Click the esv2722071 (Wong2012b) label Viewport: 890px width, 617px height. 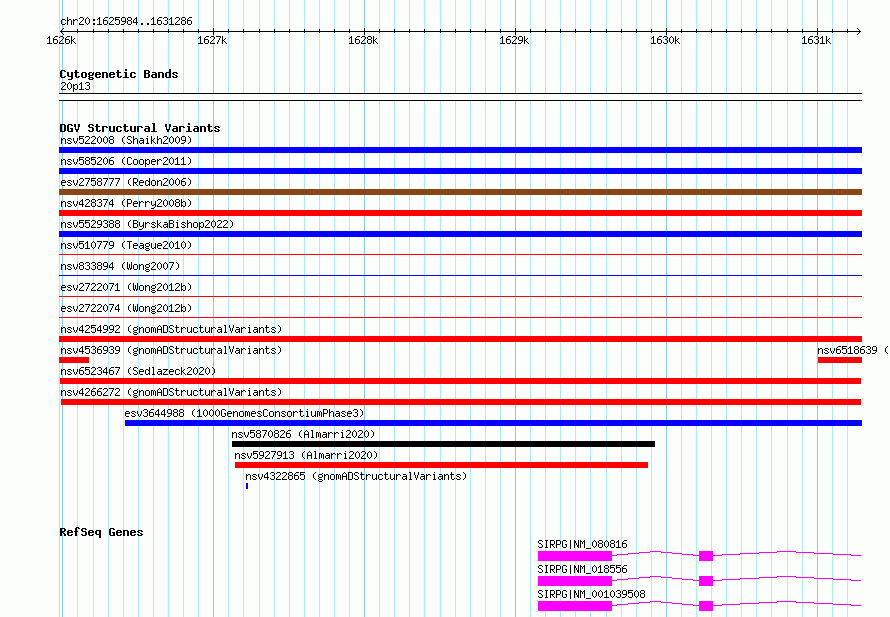point(126,287)
